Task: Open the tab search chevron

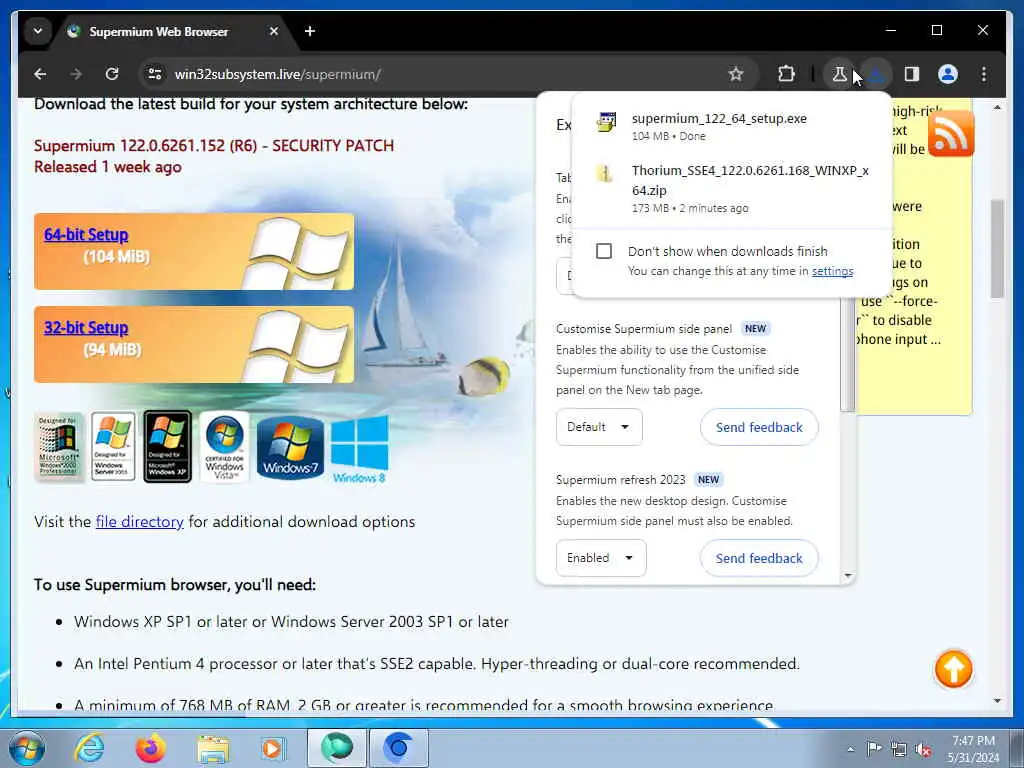Action: point(38,31)
